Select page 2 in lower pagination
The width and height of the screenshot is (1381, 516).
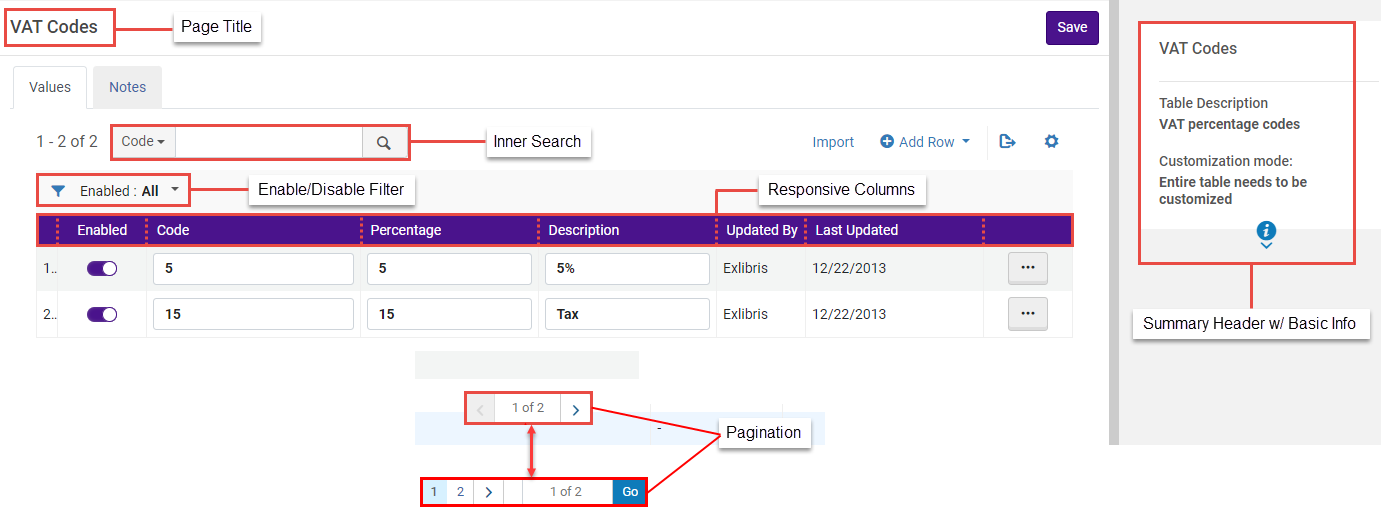[460, 492]
